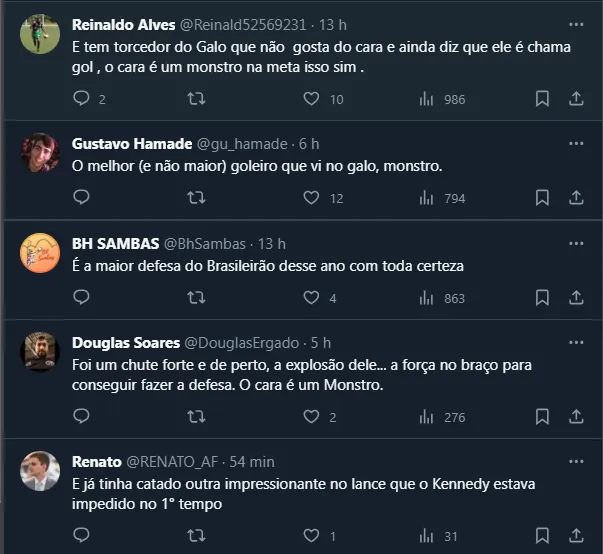Bookmark Reinaldo Alves' tweet
This screenshot has width=603, height=554.
click(542, 99)
